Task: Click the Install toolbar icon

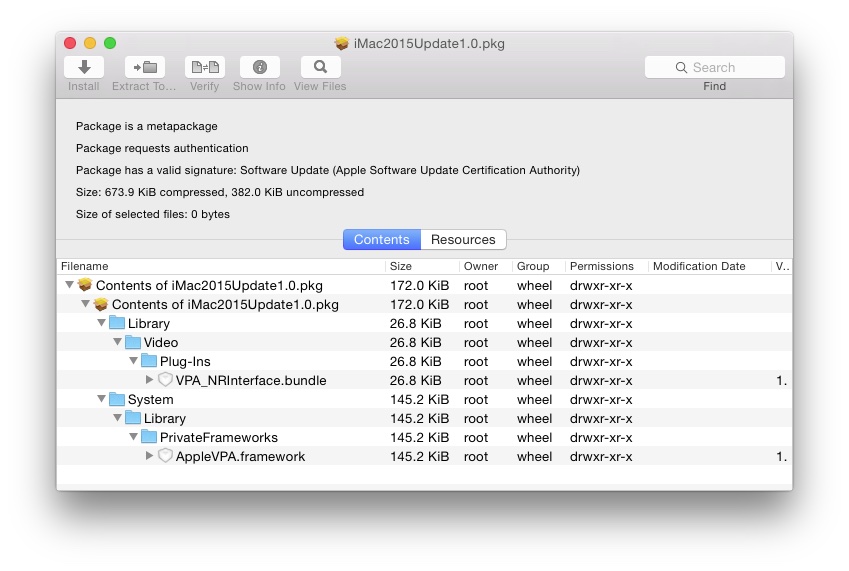Action: 84,67
